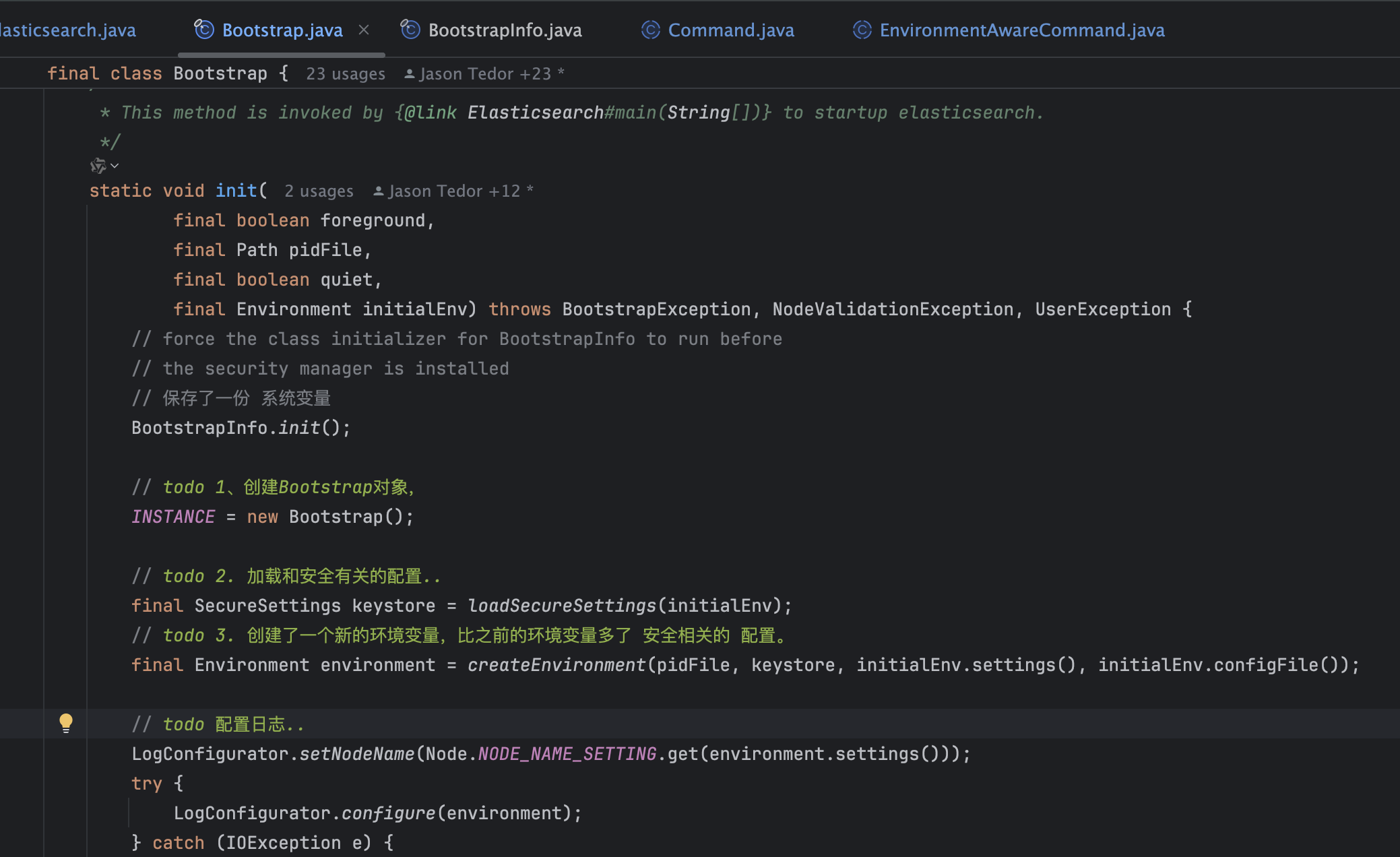Show the 23 usages of Bootstrap class
Screen dimensions: 1400x857
pyautogui.click(x=346, y=73)
